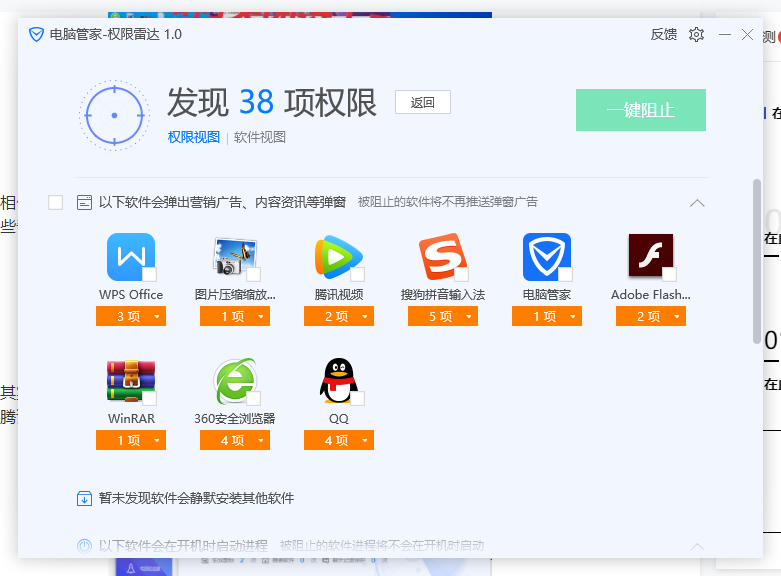Open the 图片压缩缩放 1 项 dropdown

coord(235,316)
